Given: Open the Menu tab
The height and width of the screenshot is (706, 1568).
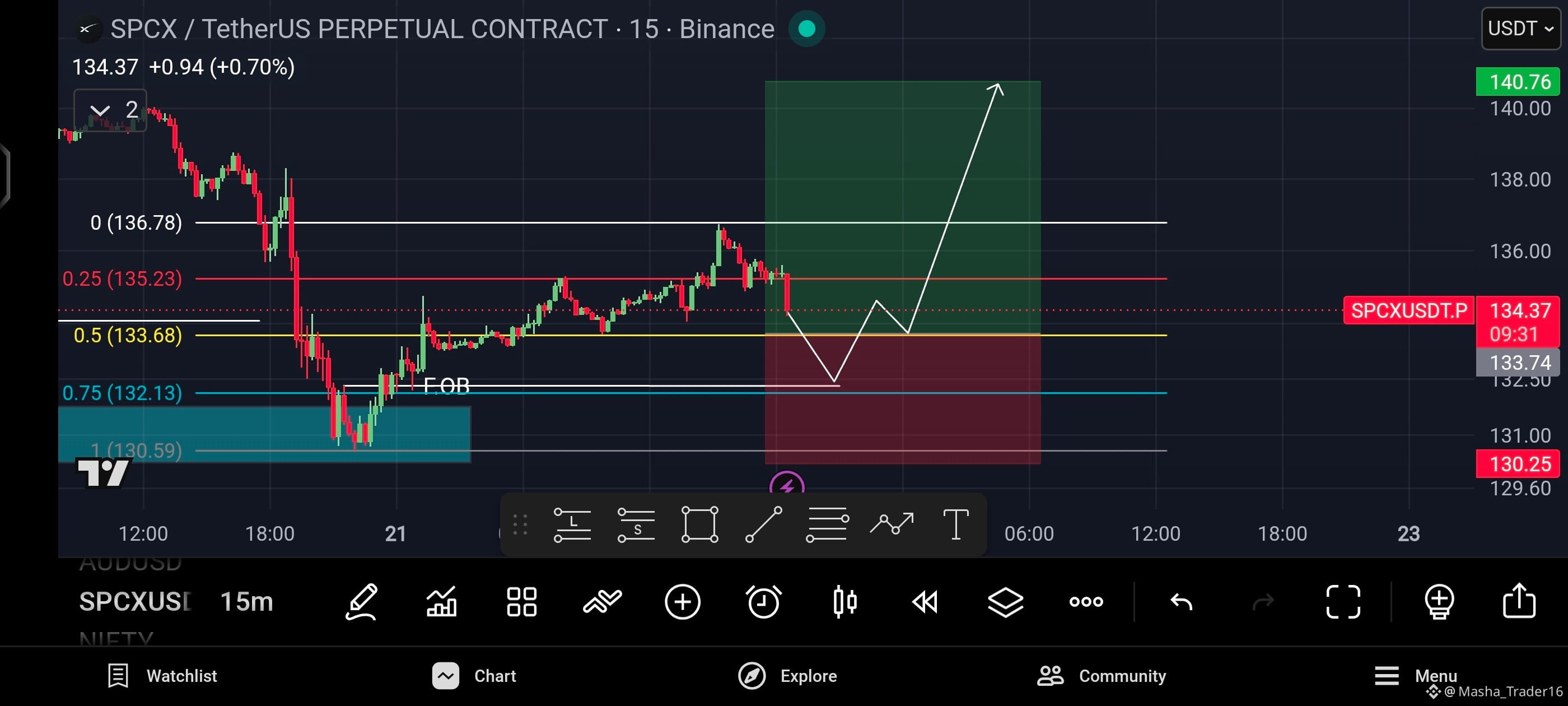Looking at the screenshot, I should (1416, 676).
